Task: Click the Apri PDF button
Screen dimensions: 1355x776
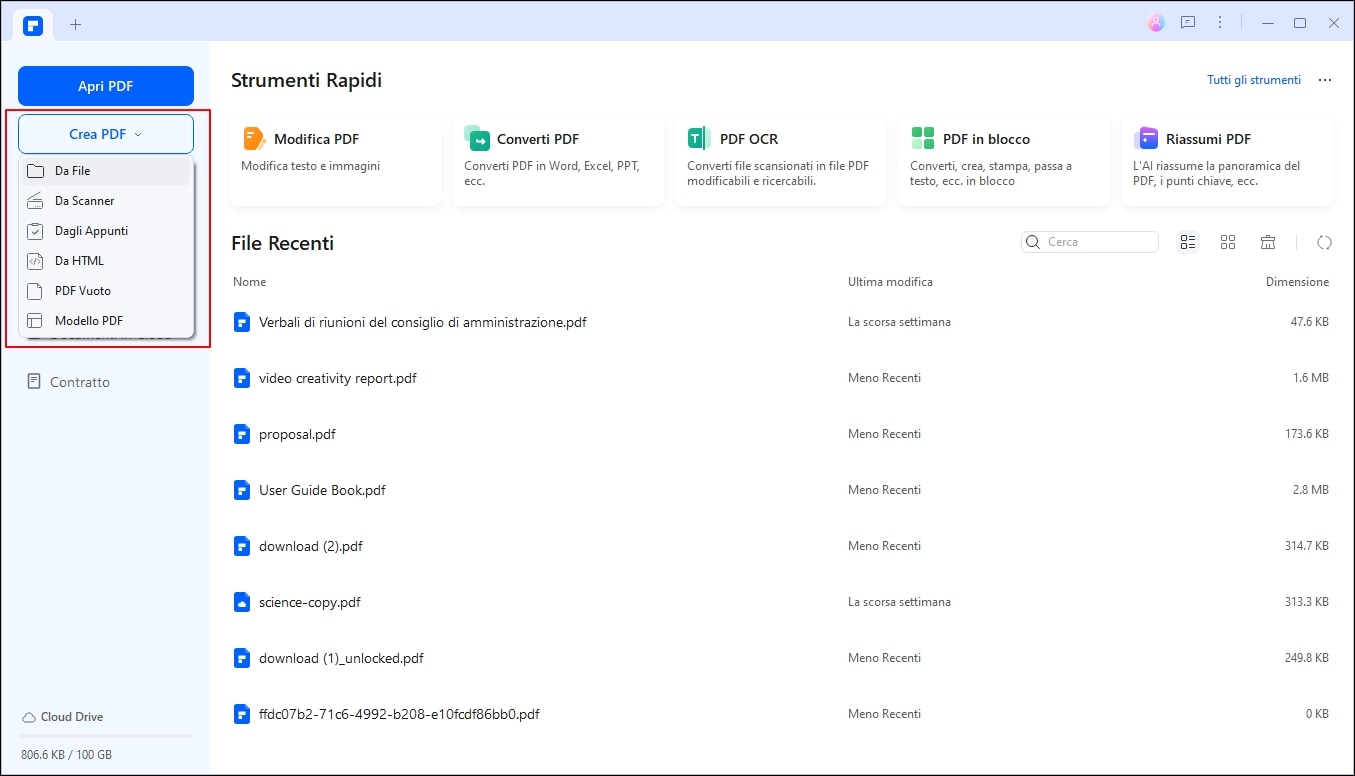Action: 106,86
